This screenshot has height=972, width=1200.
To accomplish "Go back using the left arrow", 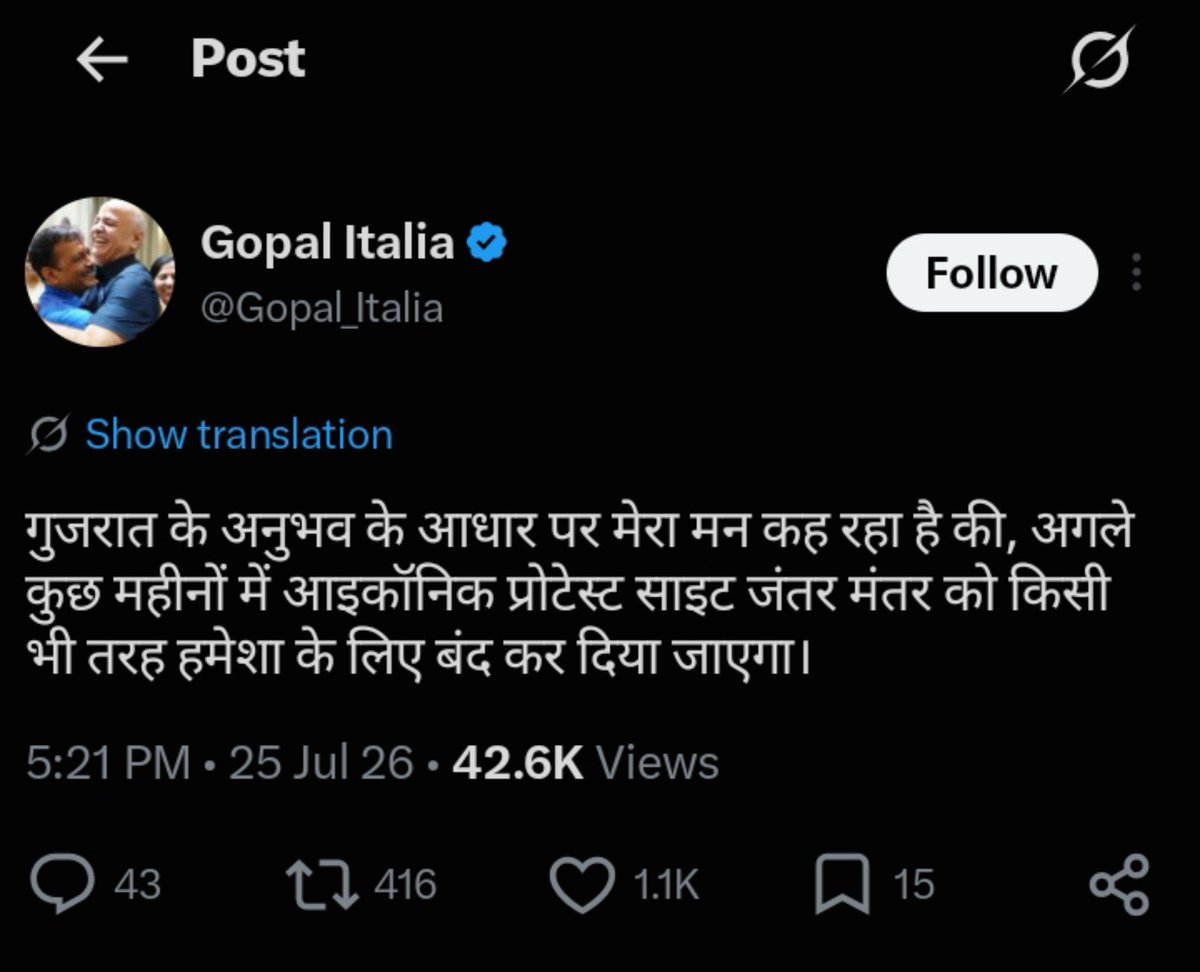I will [102, 61].
